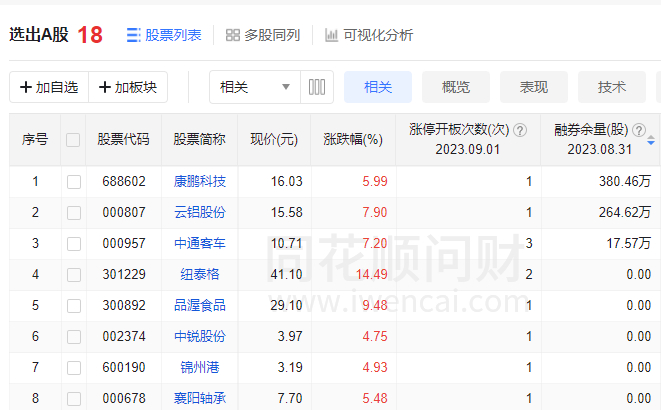Check the box for 纽泰格 row

pyautogui.click(x=74, y=275)
